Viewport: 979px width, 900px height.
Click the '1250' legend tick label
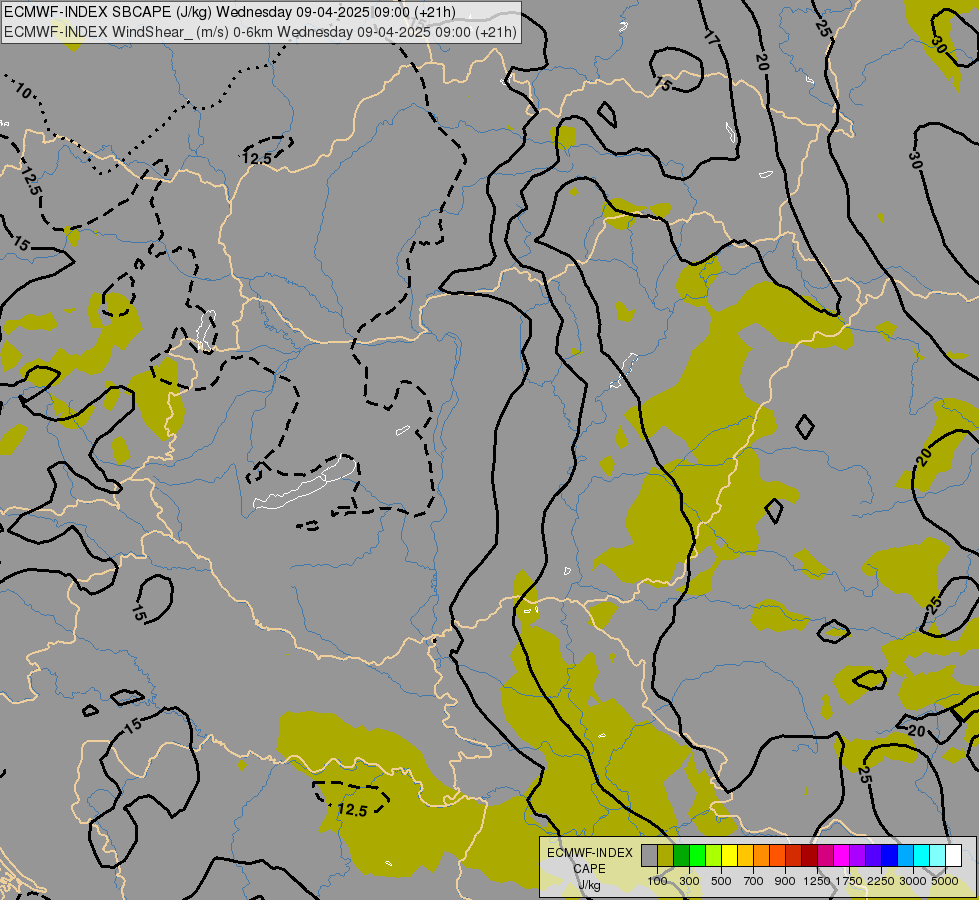point(817,881)
